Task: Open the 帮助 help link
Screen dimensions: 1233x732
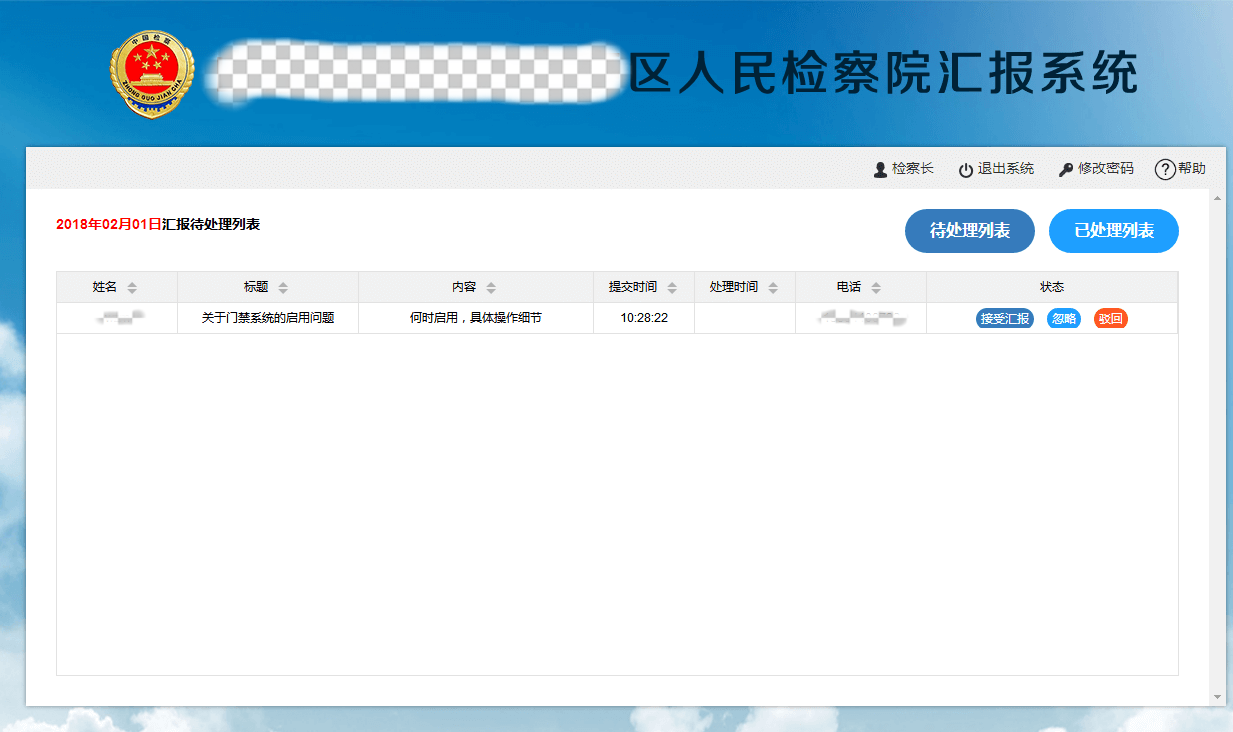Action: (1192, 169)
